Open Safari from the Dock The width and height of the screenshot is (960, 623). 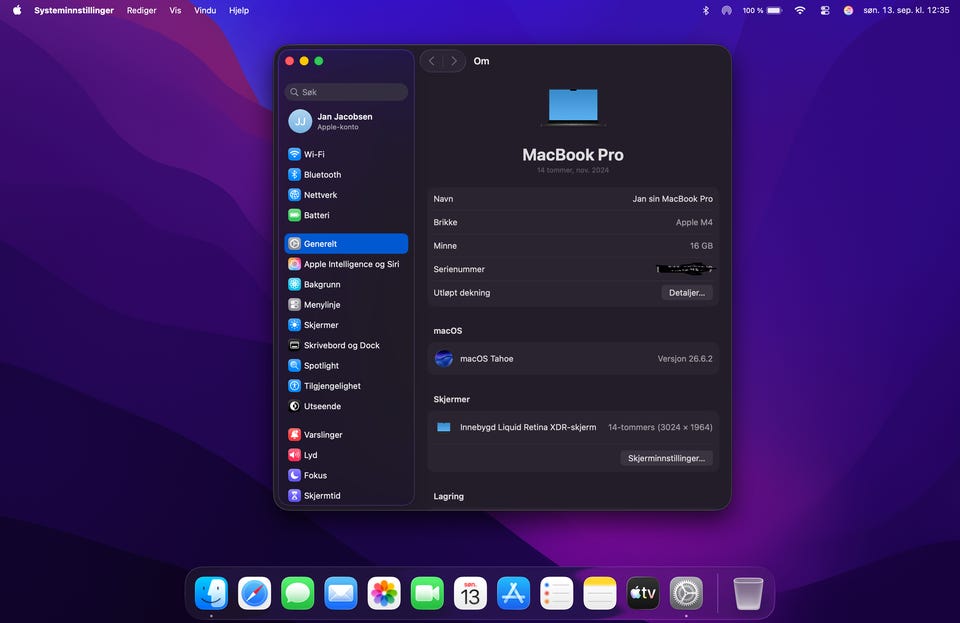255,593
